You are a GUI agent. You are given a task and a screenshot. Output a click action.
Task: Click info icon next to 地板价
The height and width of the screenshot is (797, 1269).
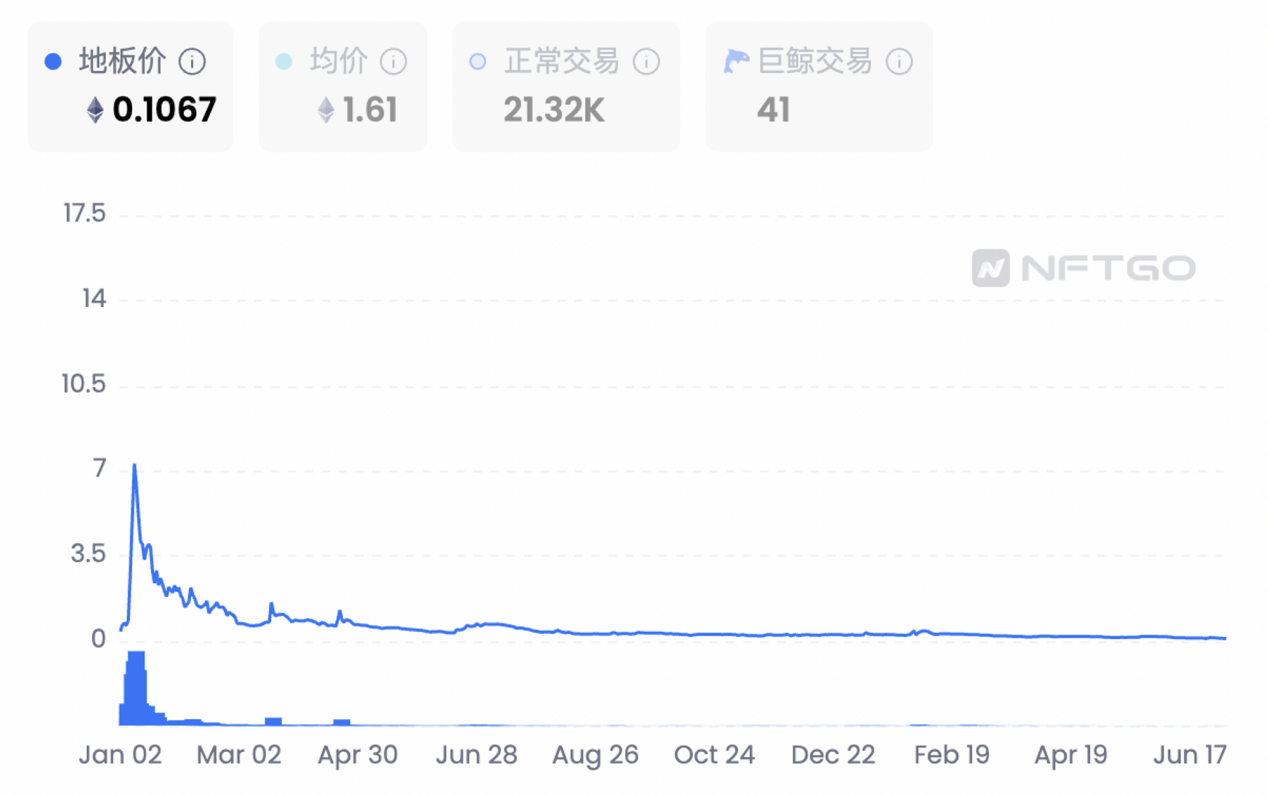coord(192,62)
